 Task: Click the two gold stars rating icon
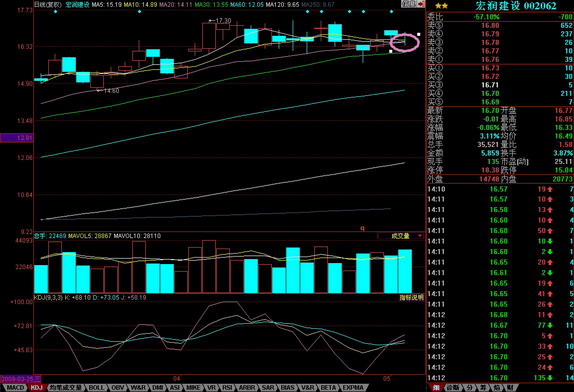(441, 6)
